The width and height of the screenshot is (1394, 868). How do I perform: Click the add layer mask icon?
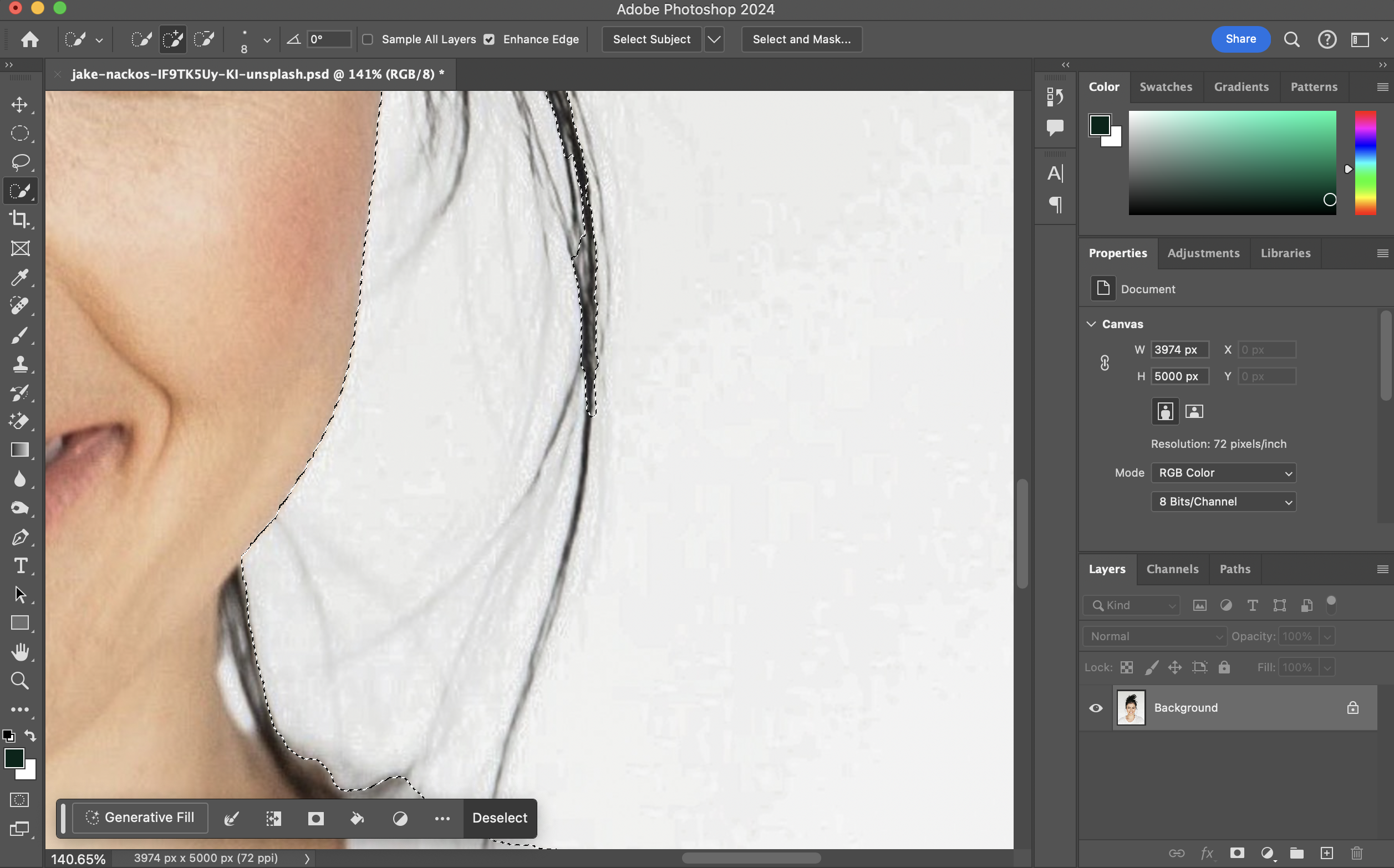tap(1237, 853)
